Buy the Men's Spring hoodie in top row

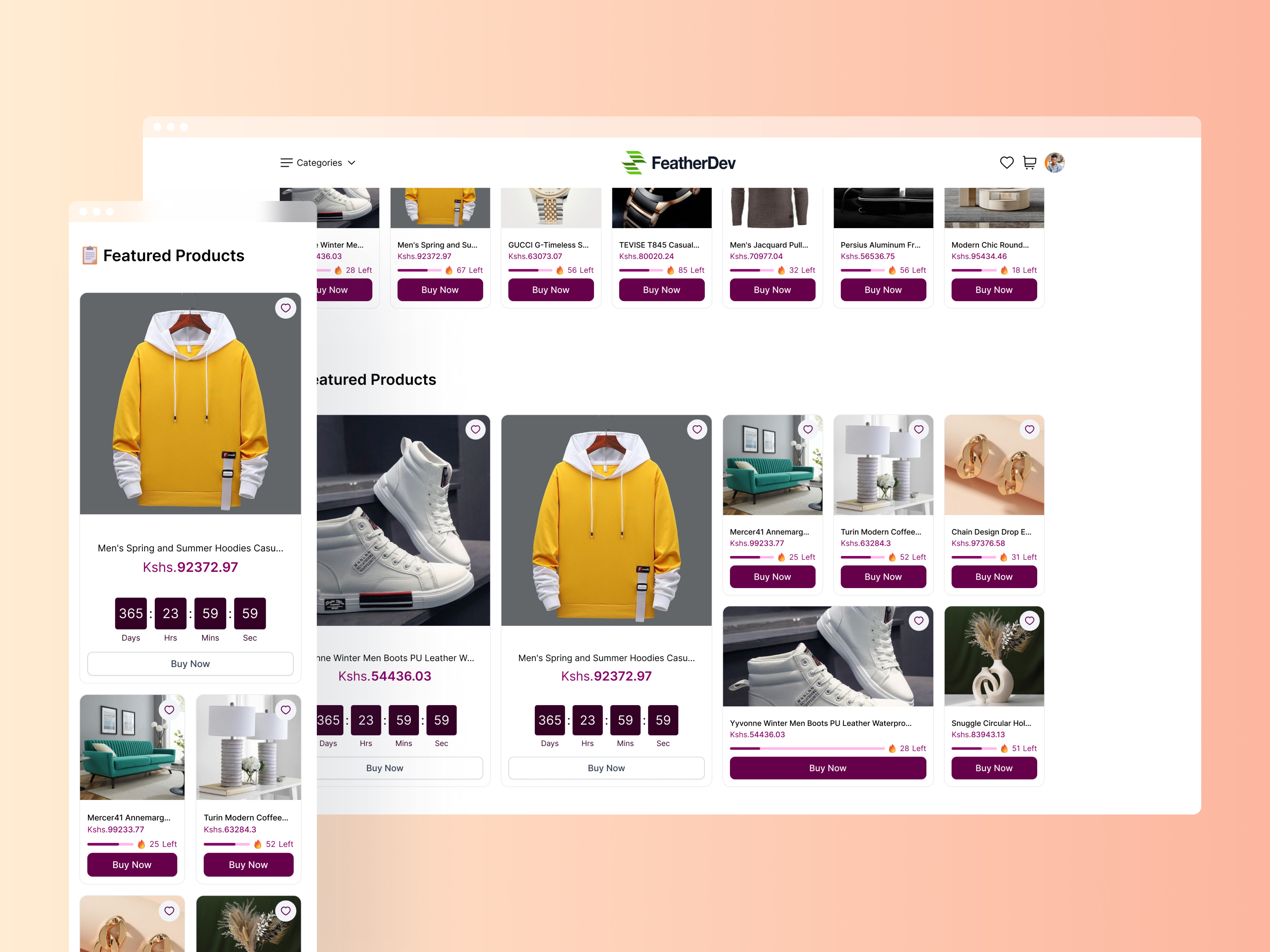[440, 290]
